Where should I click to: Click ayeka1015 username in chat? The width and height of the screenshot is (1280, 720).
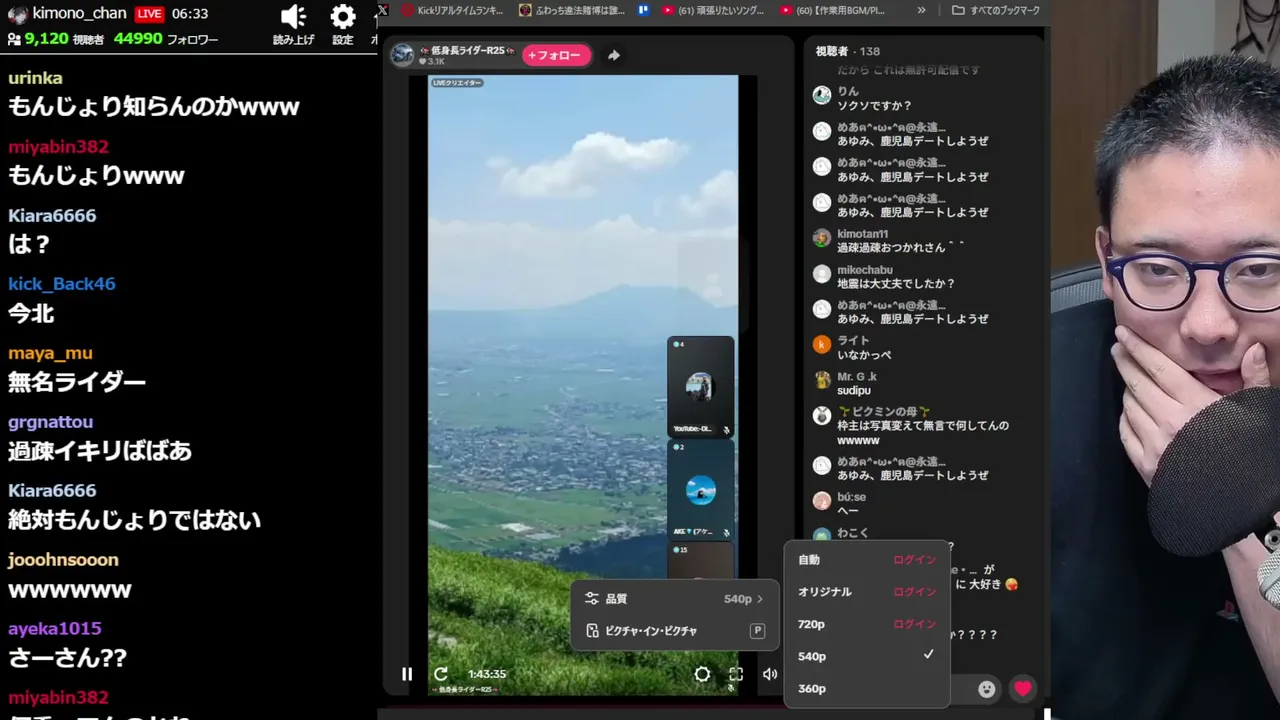point(54,629)
